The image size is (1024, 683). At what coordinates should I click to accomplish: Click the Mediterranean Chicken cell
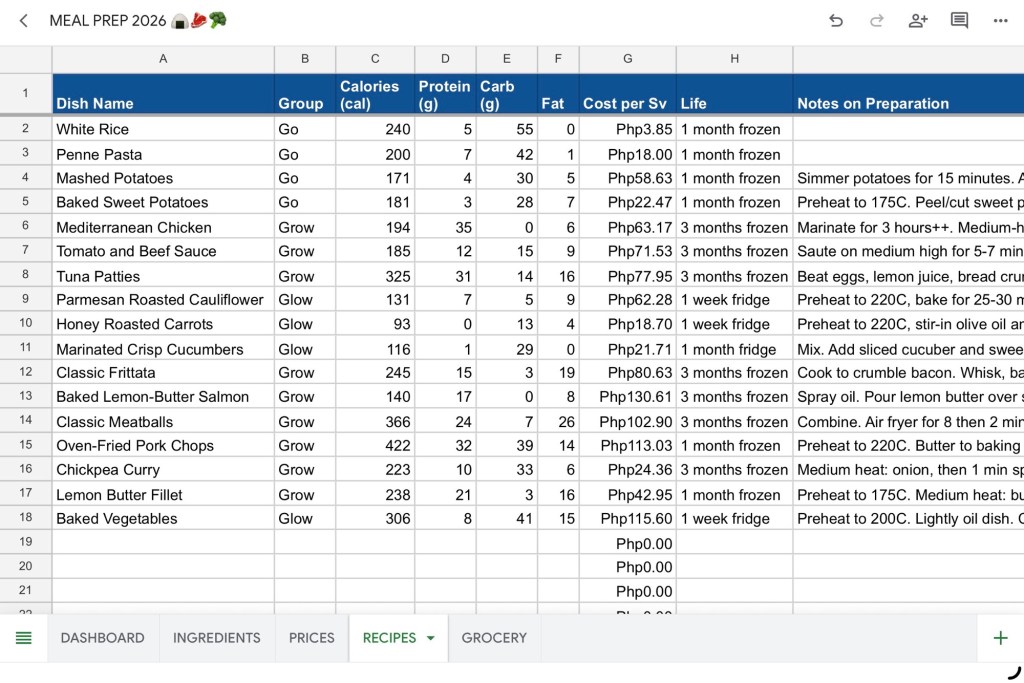click(x=163, y=227)
